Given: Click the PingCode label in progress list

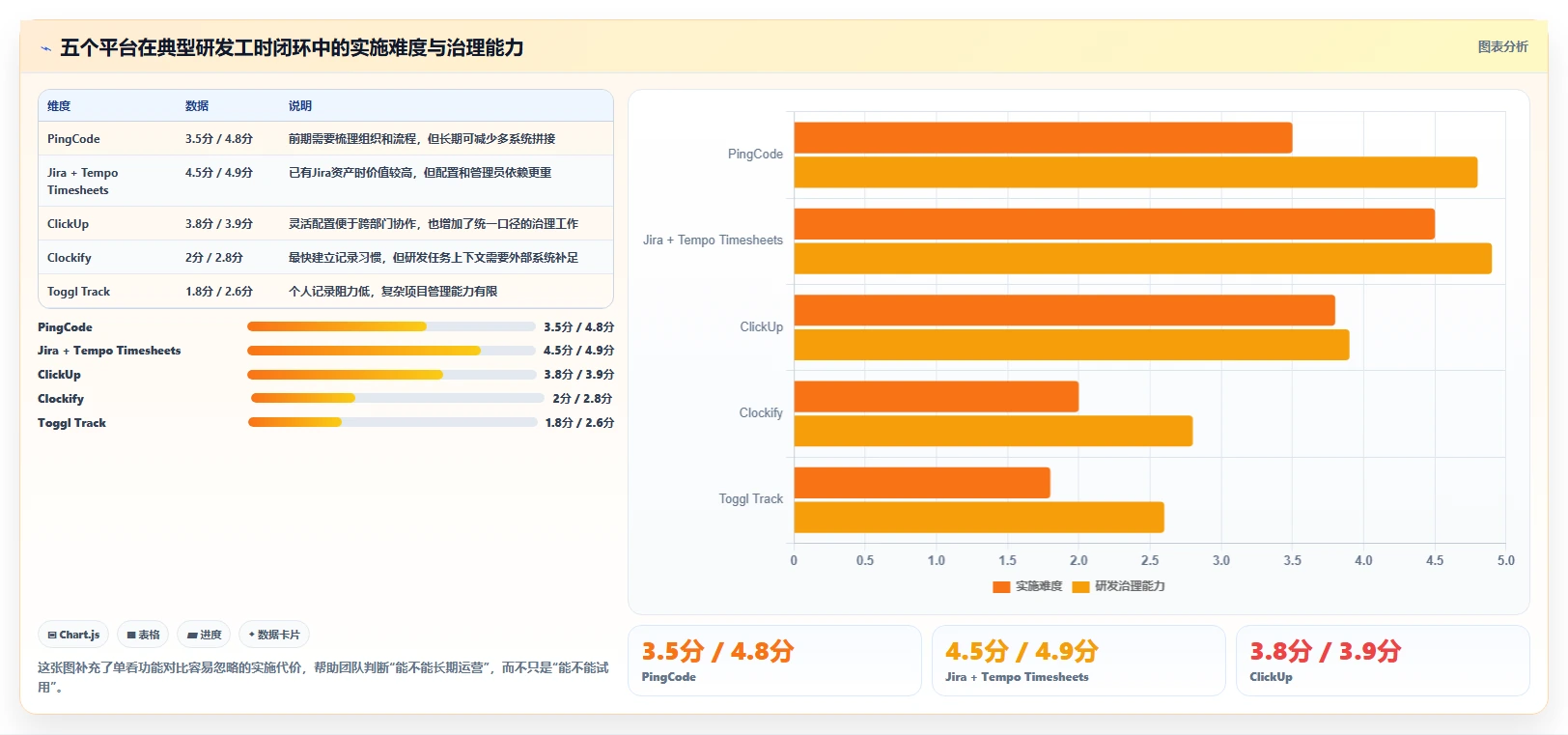Looking at the screenshot, I should [x=65, y=327].
